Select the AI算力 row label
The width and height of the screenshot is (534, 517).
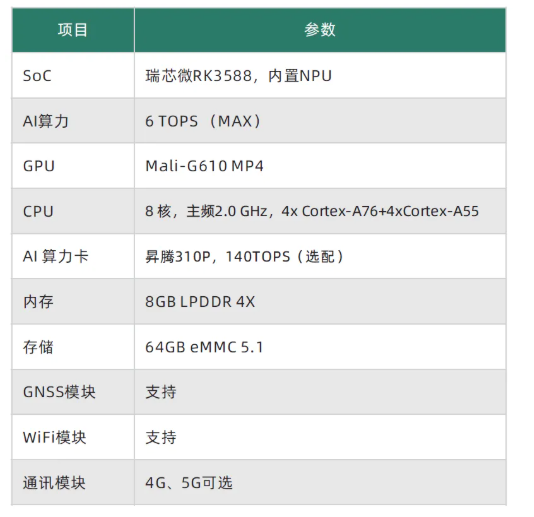coord(46,121)
